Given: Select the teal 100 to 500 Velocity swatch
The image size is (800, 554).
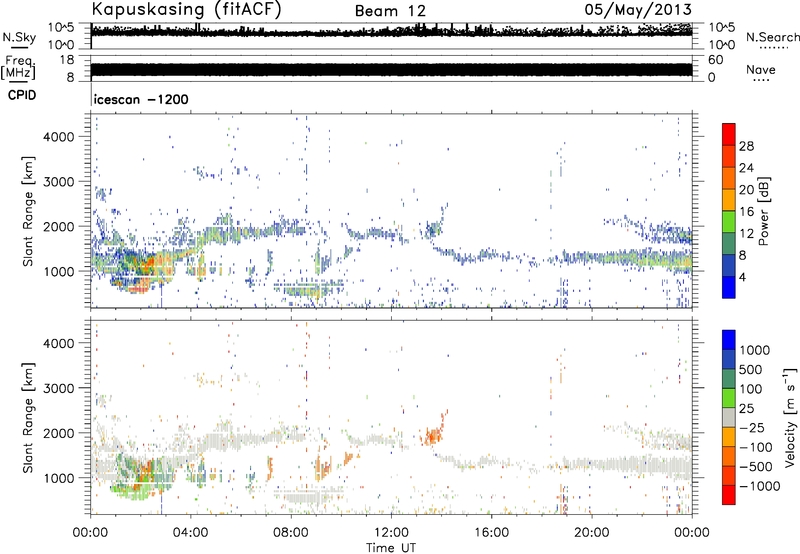Looking at the screenshot, I should click(729, 379).
